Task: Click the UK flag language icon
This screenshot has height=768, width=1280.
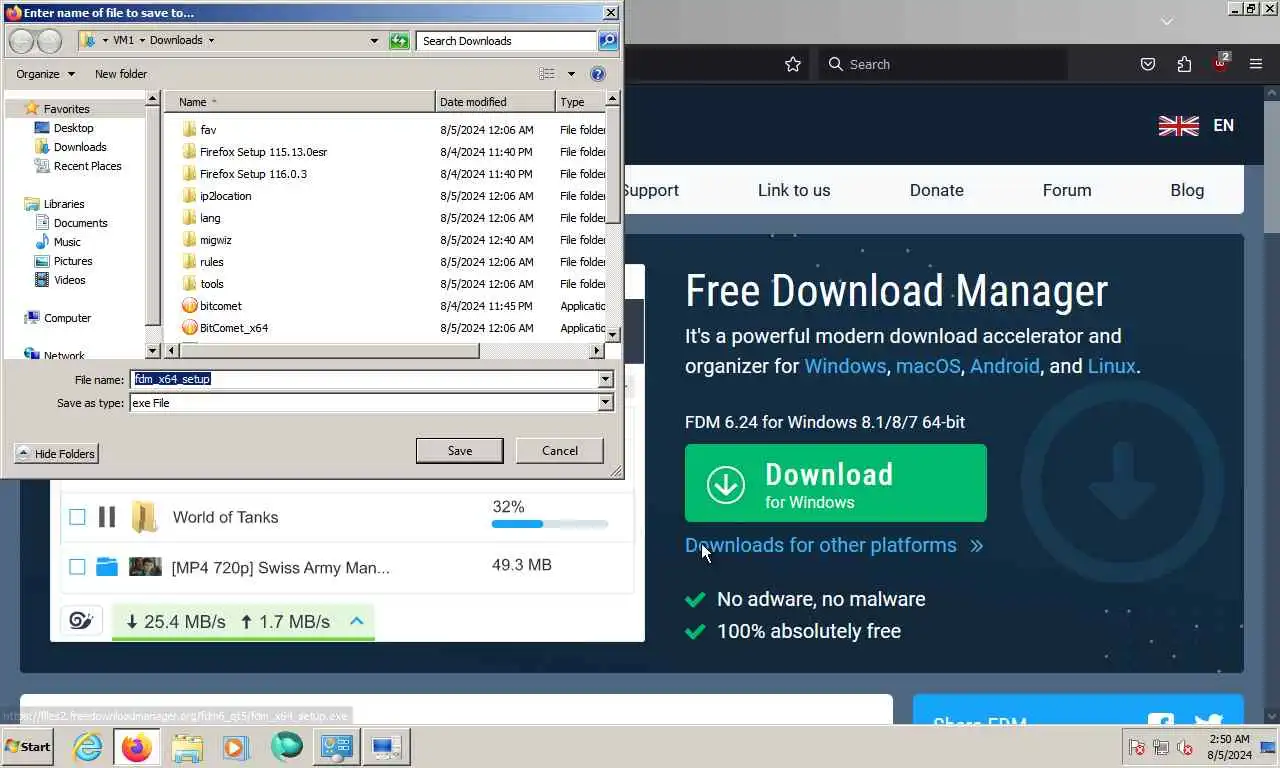Action: [1178, 126]
